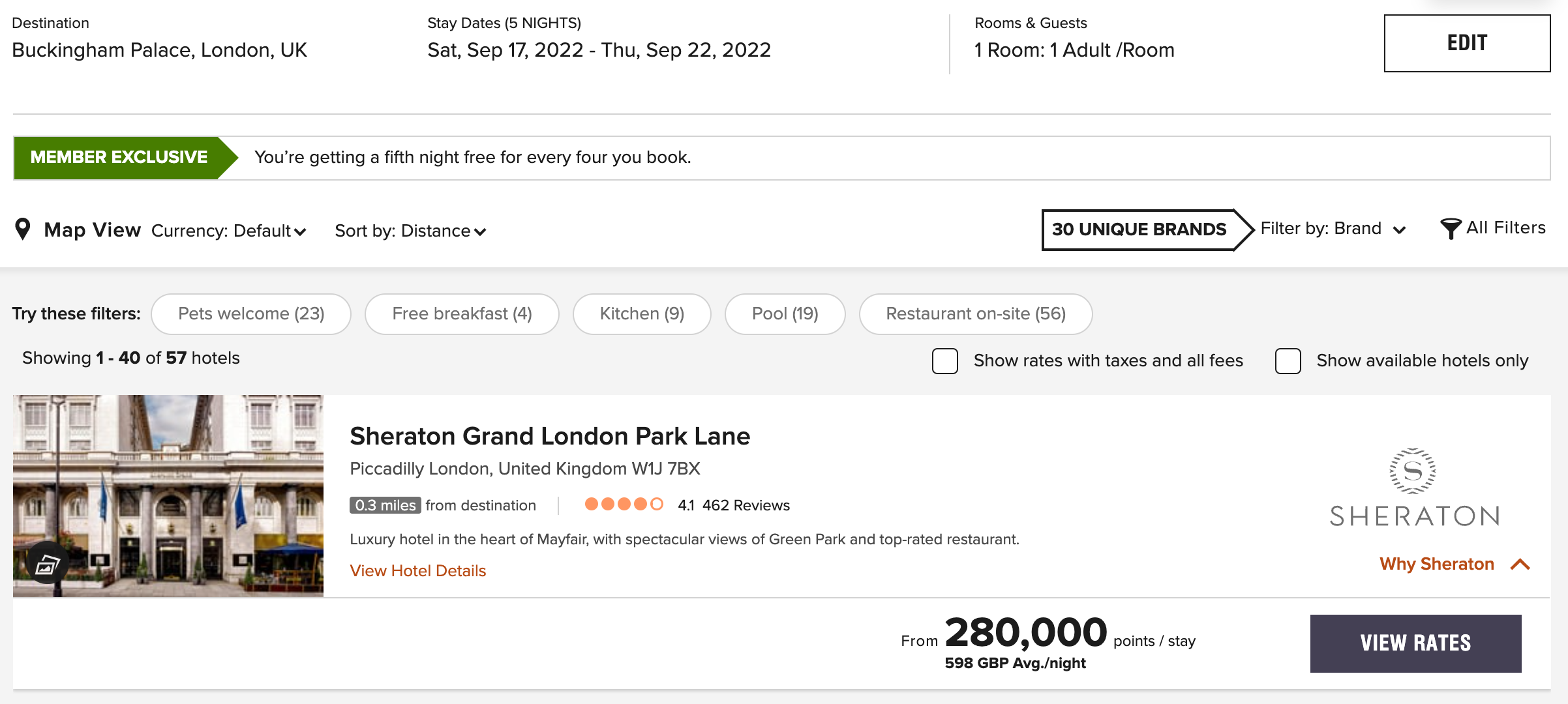Screen dimensions: 1568x704
Task: Click the fourth orange rating star
Action: [639, 504]
